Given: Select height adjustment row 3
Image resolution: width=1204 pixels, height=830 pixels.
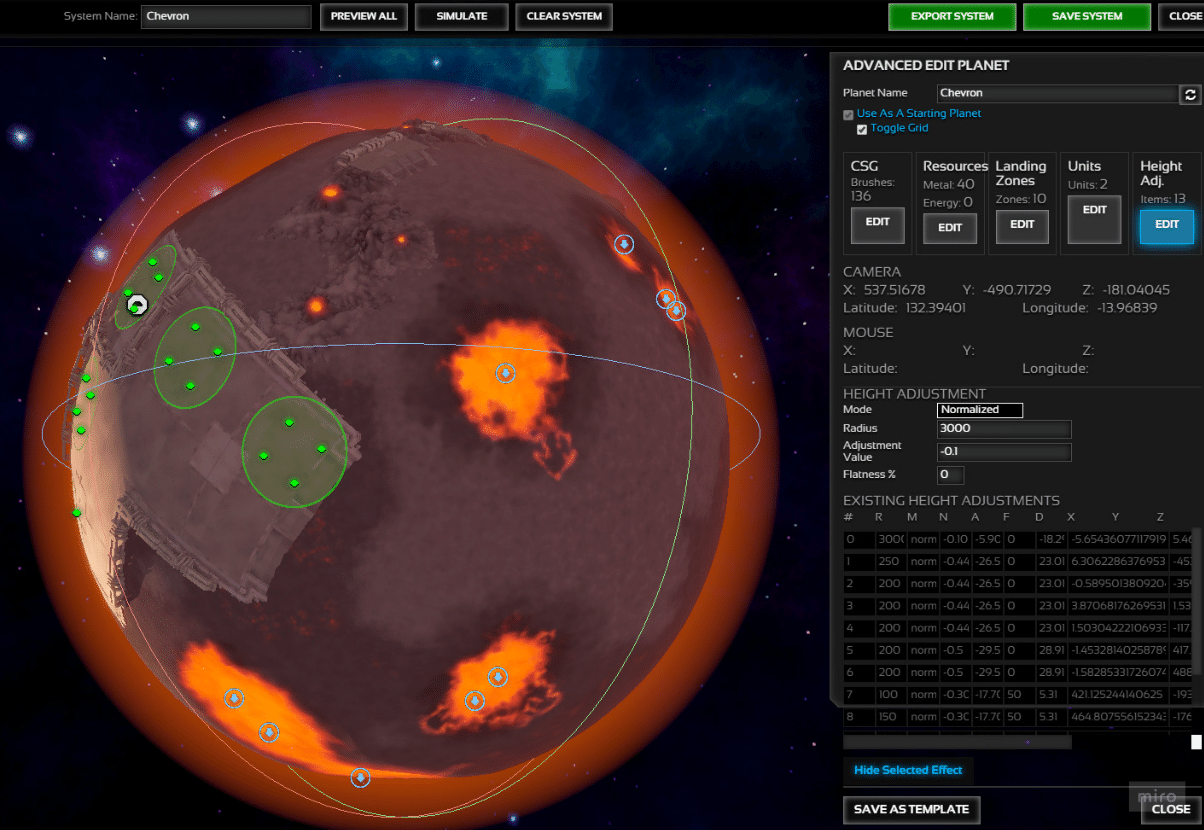Looking at the screenshot, I should [1018, 606].
